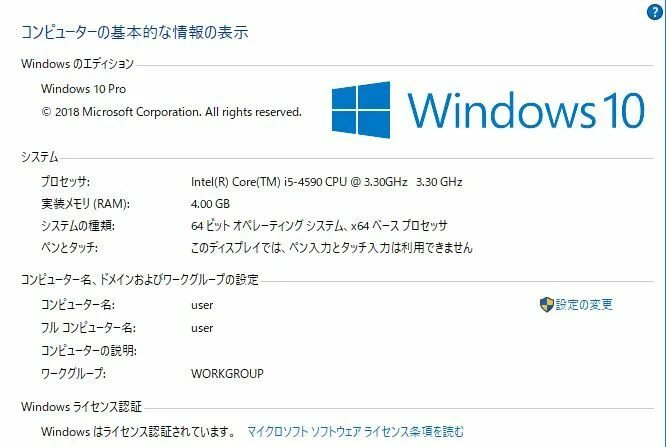
Task: Click the コンピューターの基本的な情報の表示 heading
Action: click(135, 32)
